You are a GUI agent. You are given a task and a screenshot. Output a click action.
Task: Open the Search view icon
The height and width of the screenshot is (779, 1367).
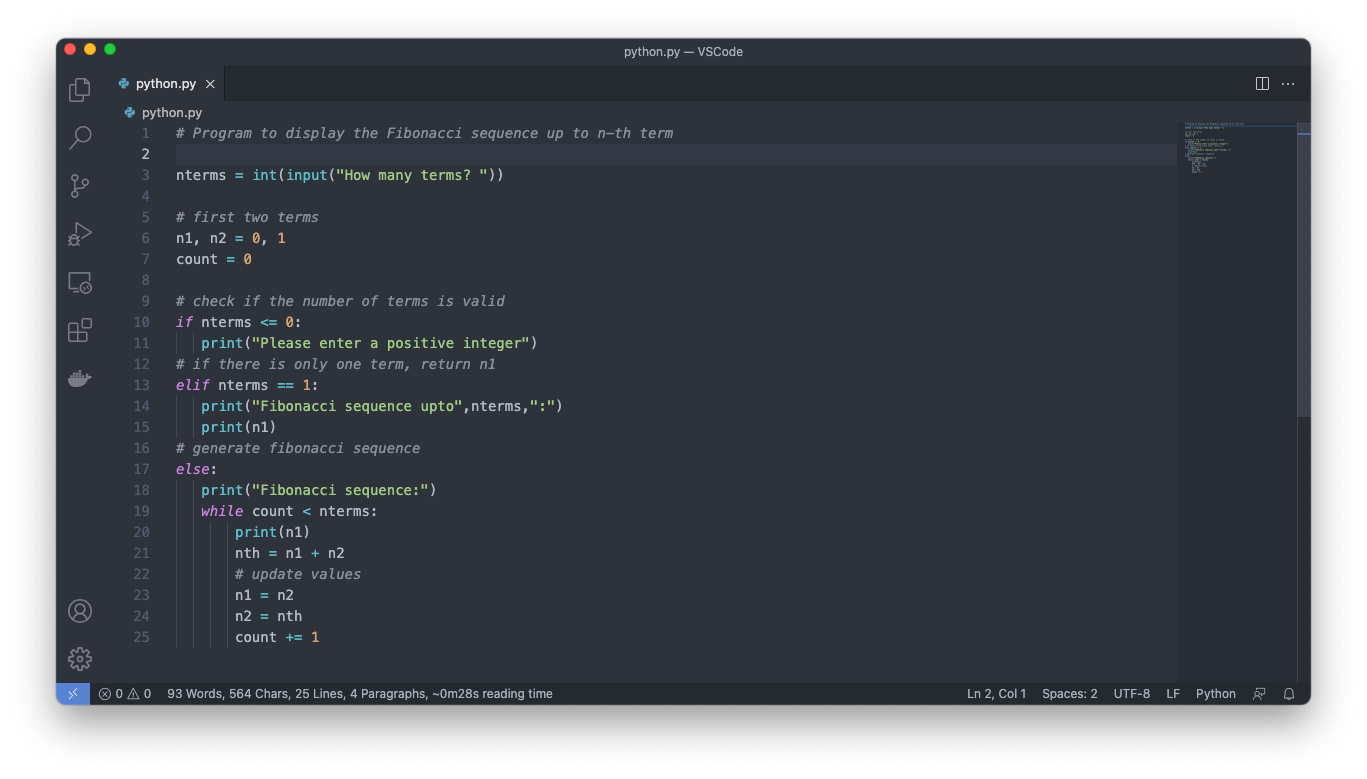pyautogui.click(x=80, y=137)
